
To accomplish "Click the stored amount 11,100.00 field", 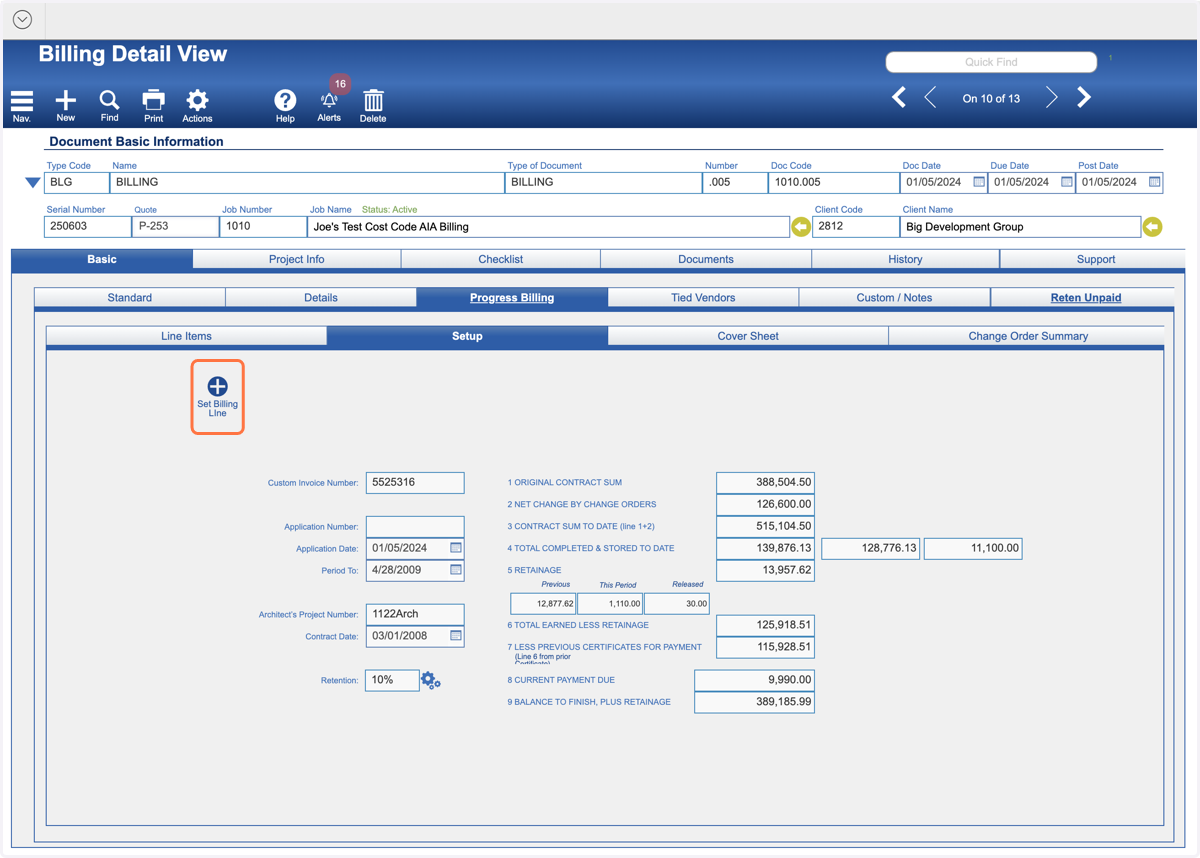I will click(973, 548).
